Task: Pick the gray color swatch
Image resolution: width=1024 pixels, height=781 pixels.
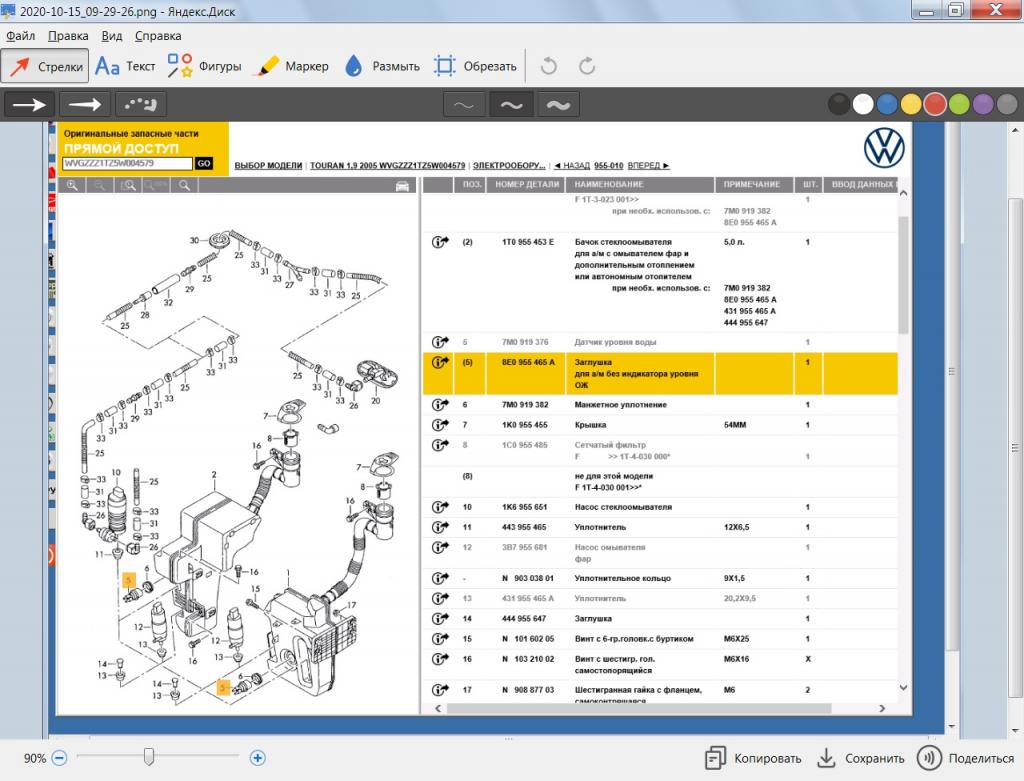Action: point(1007,104)
